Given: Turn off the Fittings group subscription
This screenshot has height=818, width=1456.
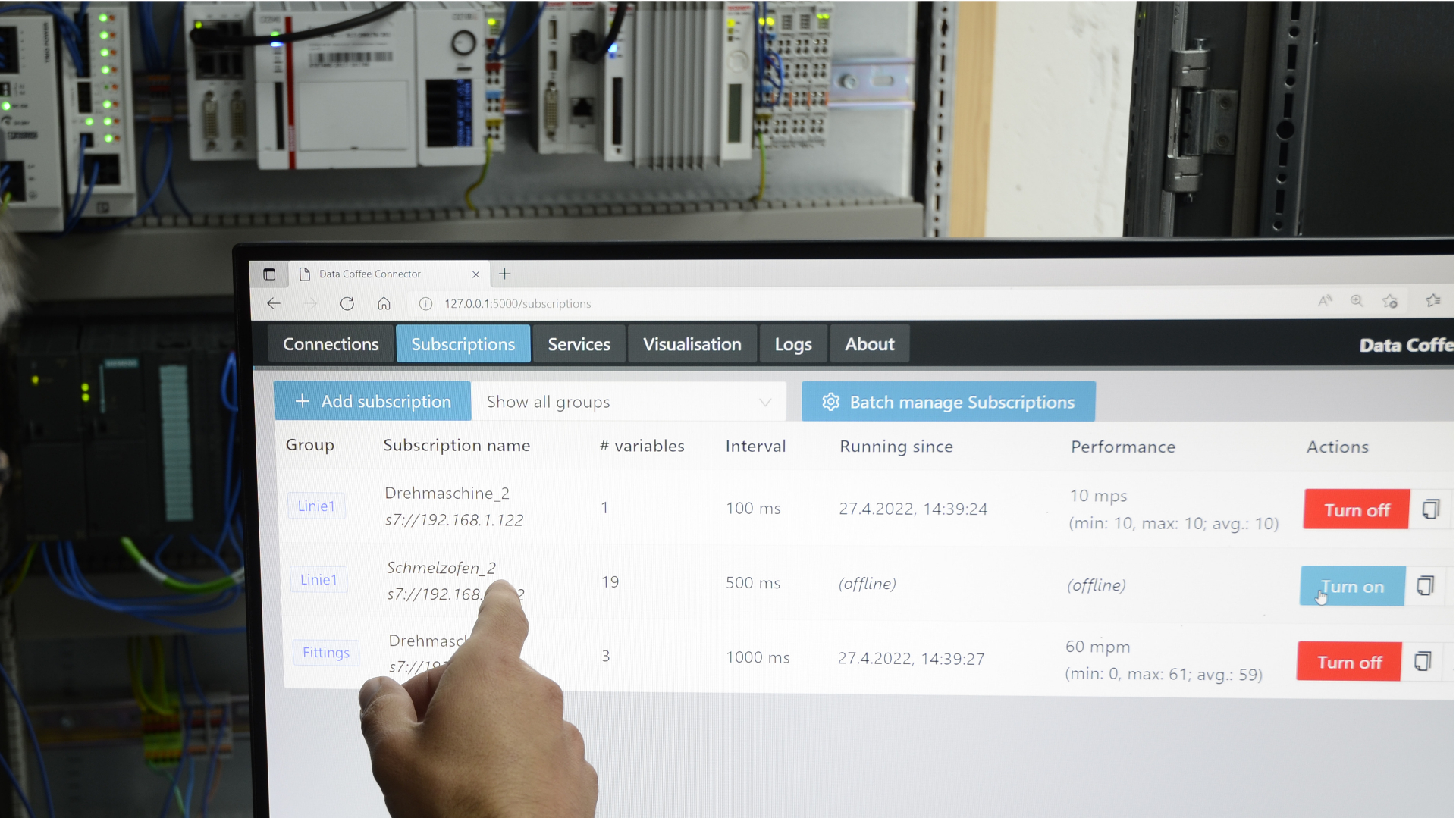Looking at the screenshot, I should pos(1349,662).
